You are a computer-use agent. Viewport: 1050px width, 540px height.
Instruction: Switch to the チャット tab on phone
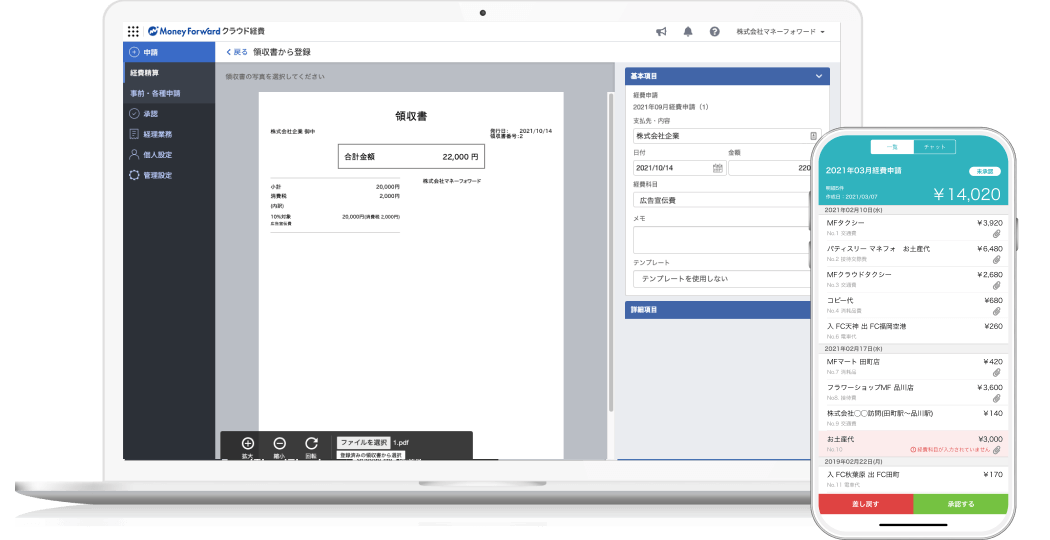point(934,147)
